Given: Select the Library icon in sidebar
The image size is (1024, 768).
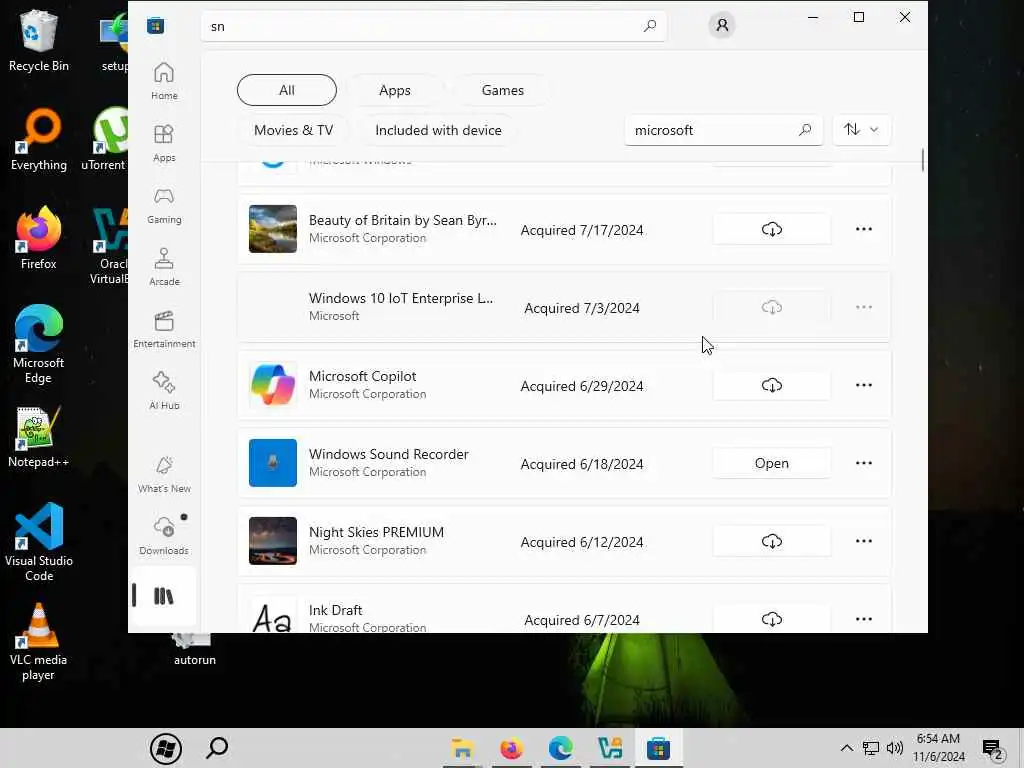Looking at the screenshot, I should [x=163, y=596].
